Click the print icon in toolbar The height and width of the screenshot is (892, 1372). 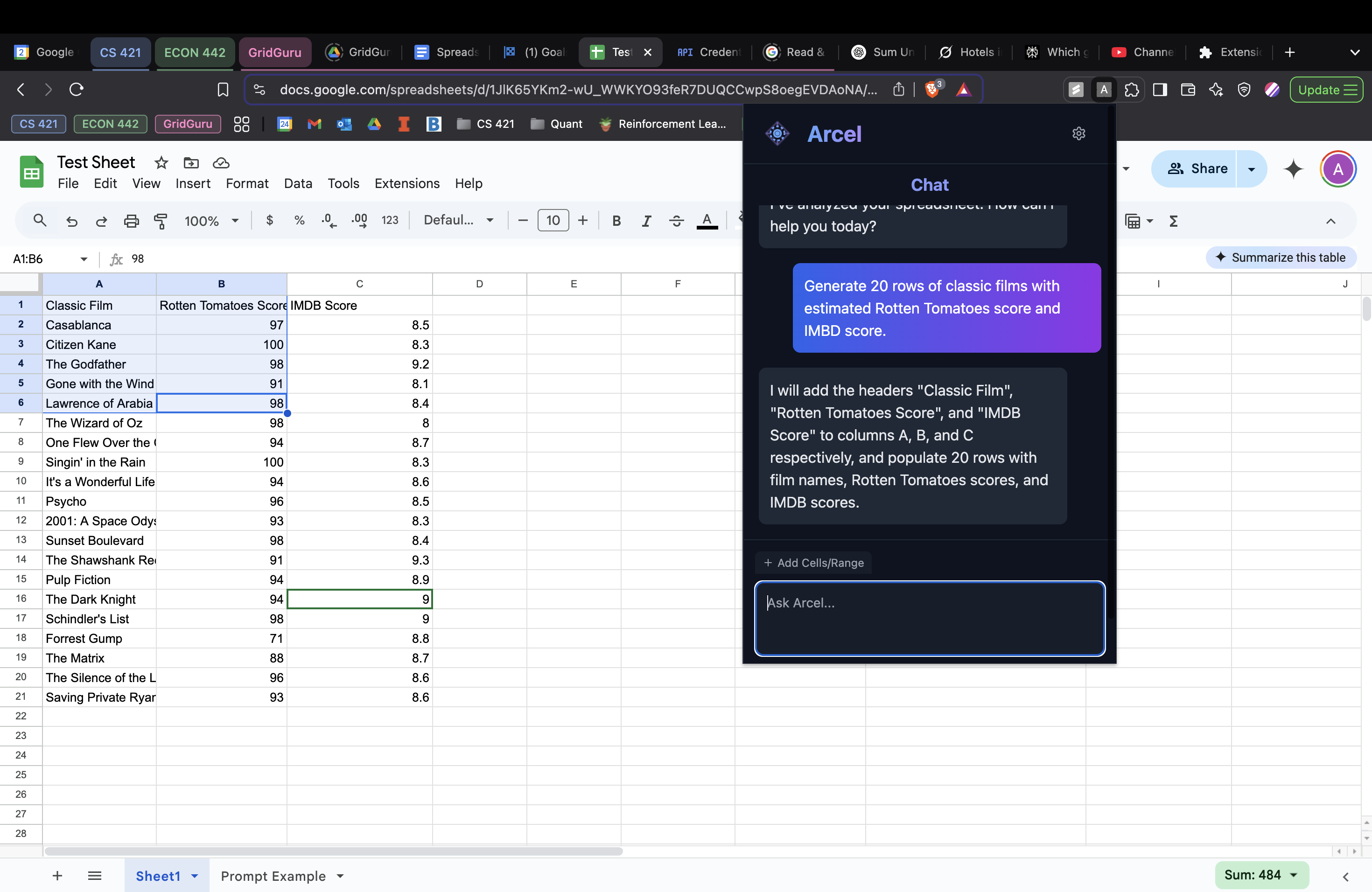[x=132, y=221]
